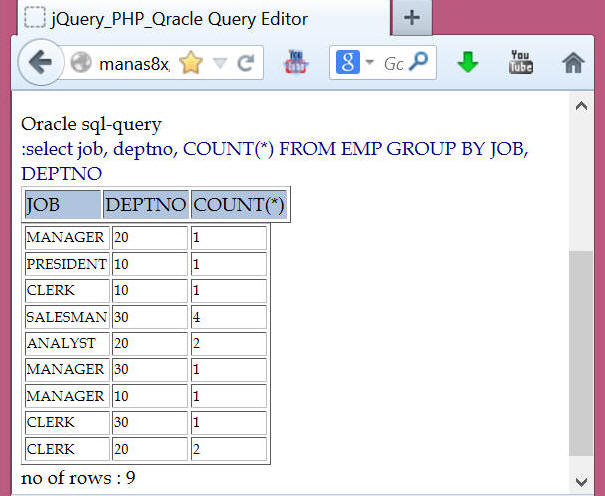Click the DEPTNO column header
This screenshot has width=605, height=496.
tap(146, 204)
